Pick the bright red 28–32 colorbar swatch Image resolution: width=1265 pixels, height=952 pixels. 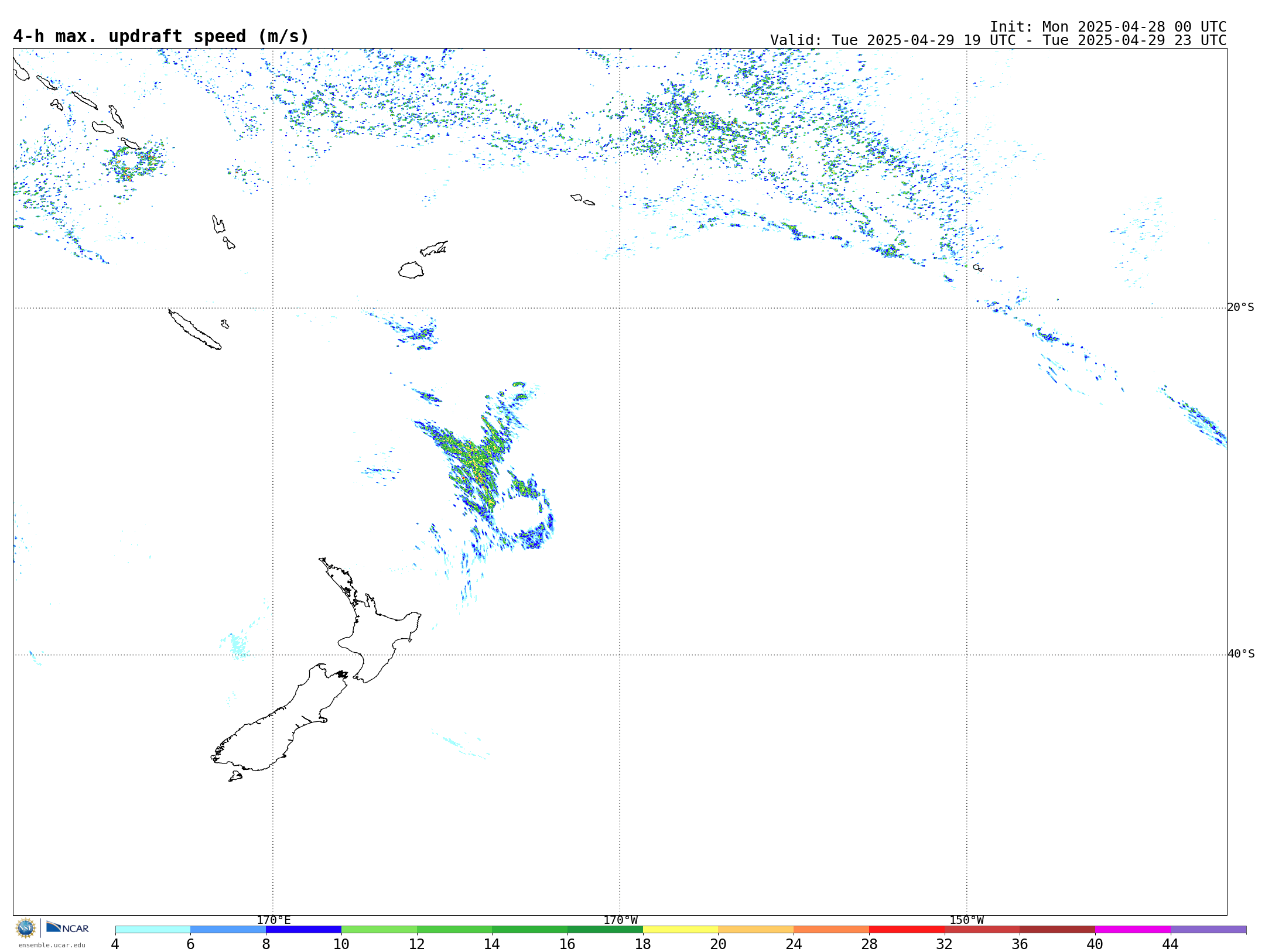(x=907, y=930)
